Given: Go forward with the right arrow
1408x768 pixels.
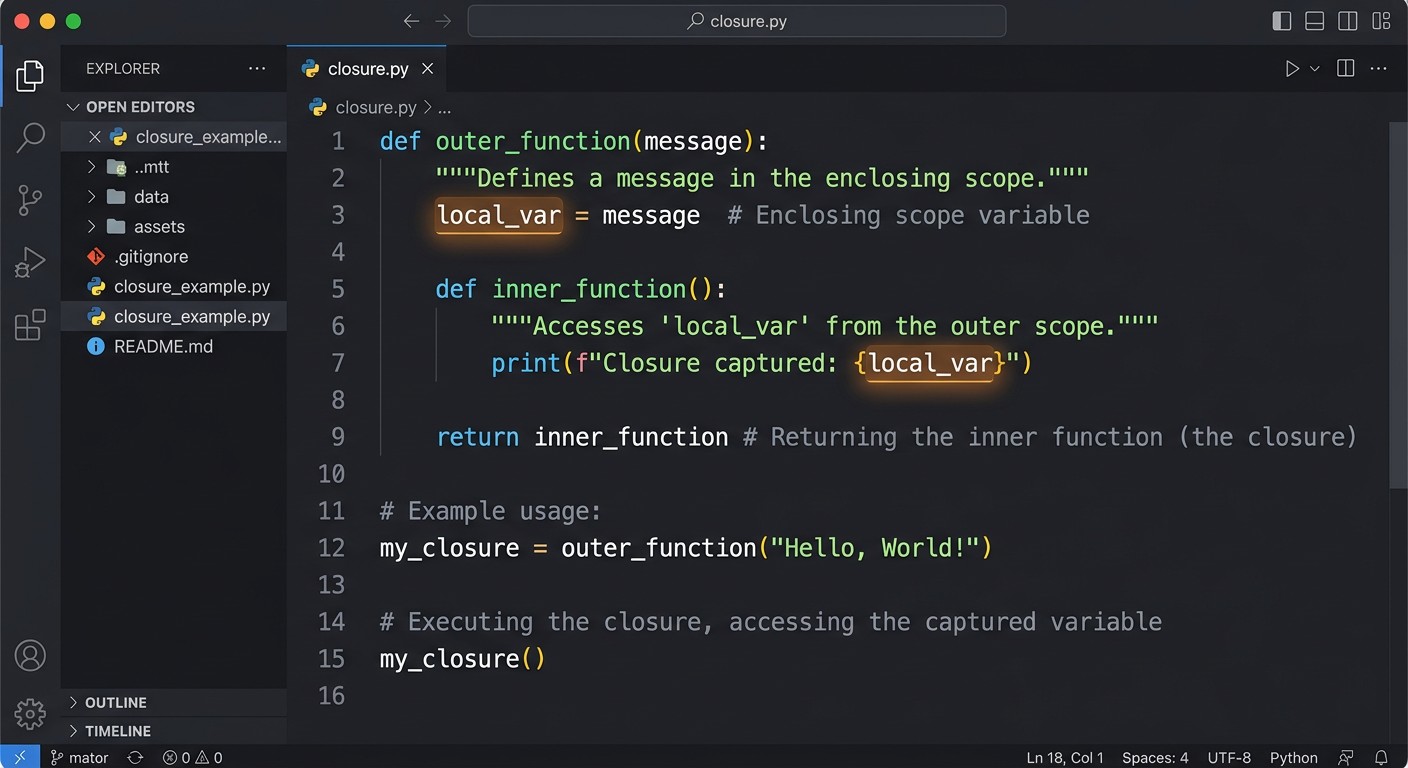Looking at the screenshot, I should tap(443, 21).
